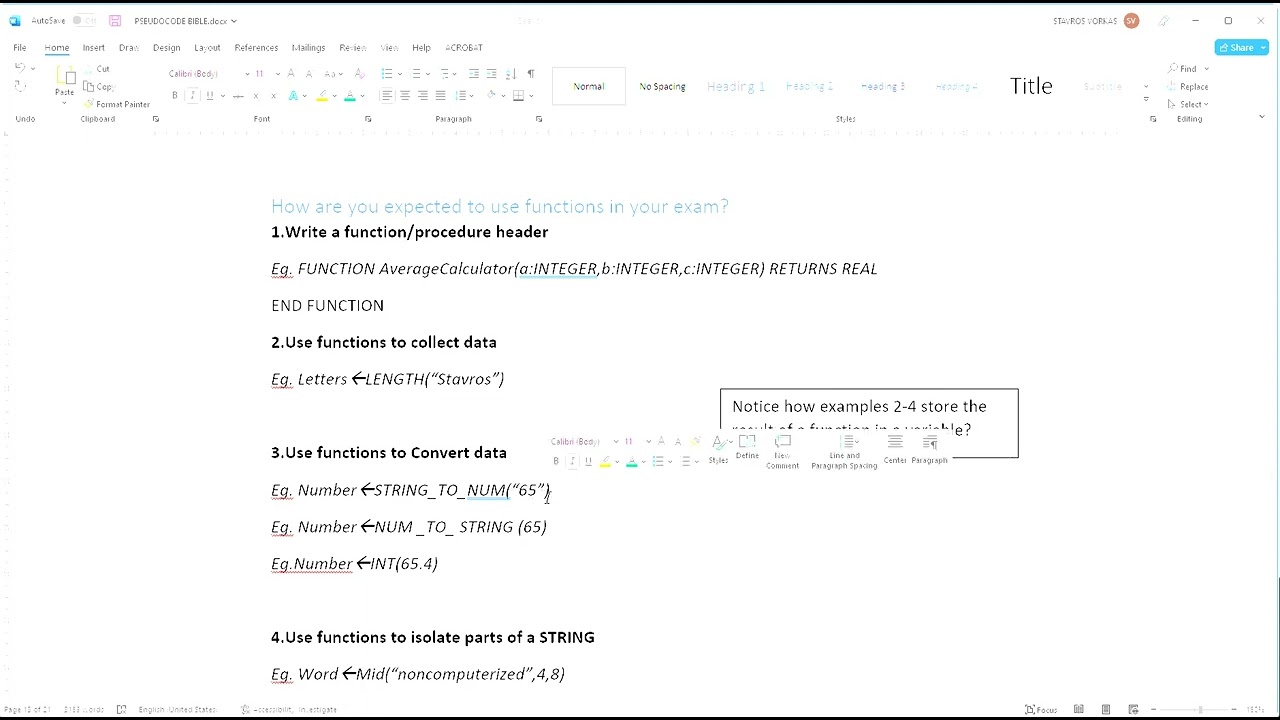1280x720 pixels.
Task: Apply the Title style
Action: (1031, 87)
